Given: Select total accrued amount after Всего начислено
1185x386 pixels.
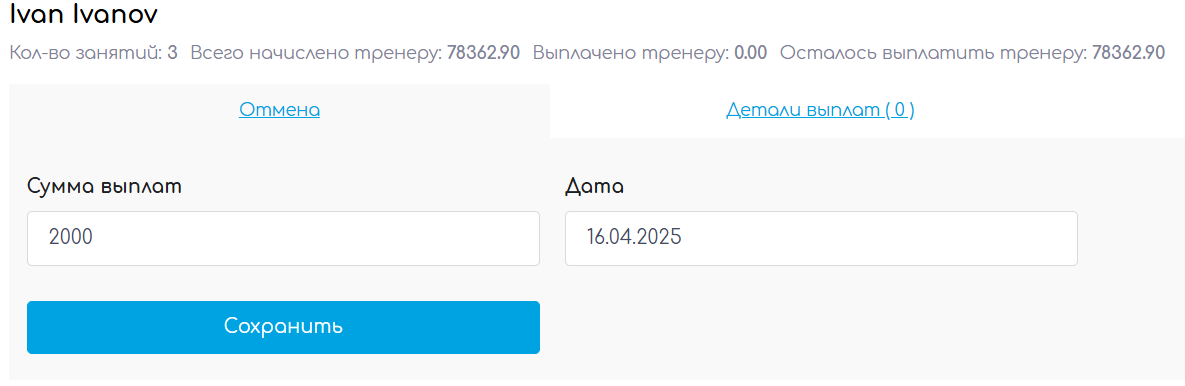Looking at the screenshot, I should (484, 53).
